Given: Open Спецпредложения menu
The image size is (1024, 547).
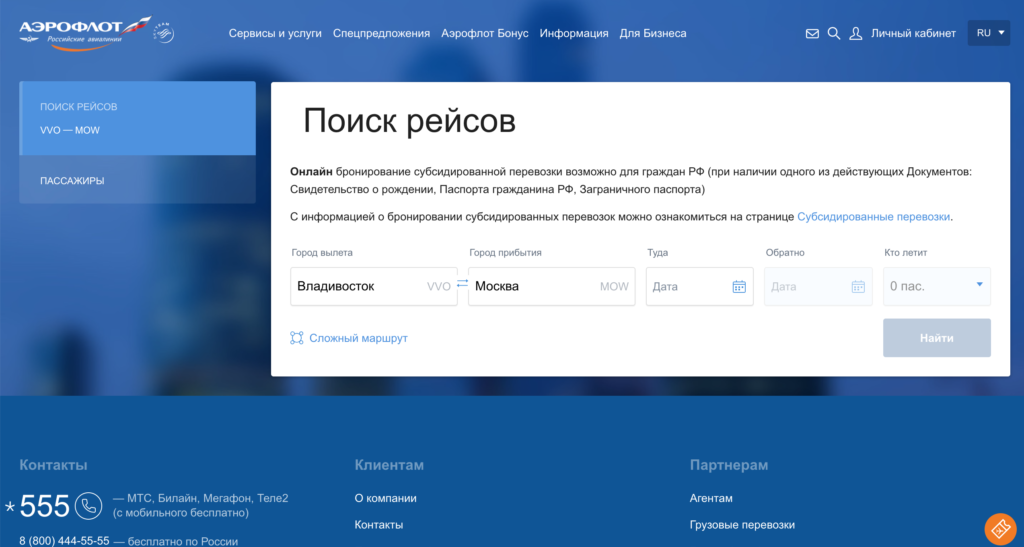Looking at the screenshot, I should tap(381, 33).
